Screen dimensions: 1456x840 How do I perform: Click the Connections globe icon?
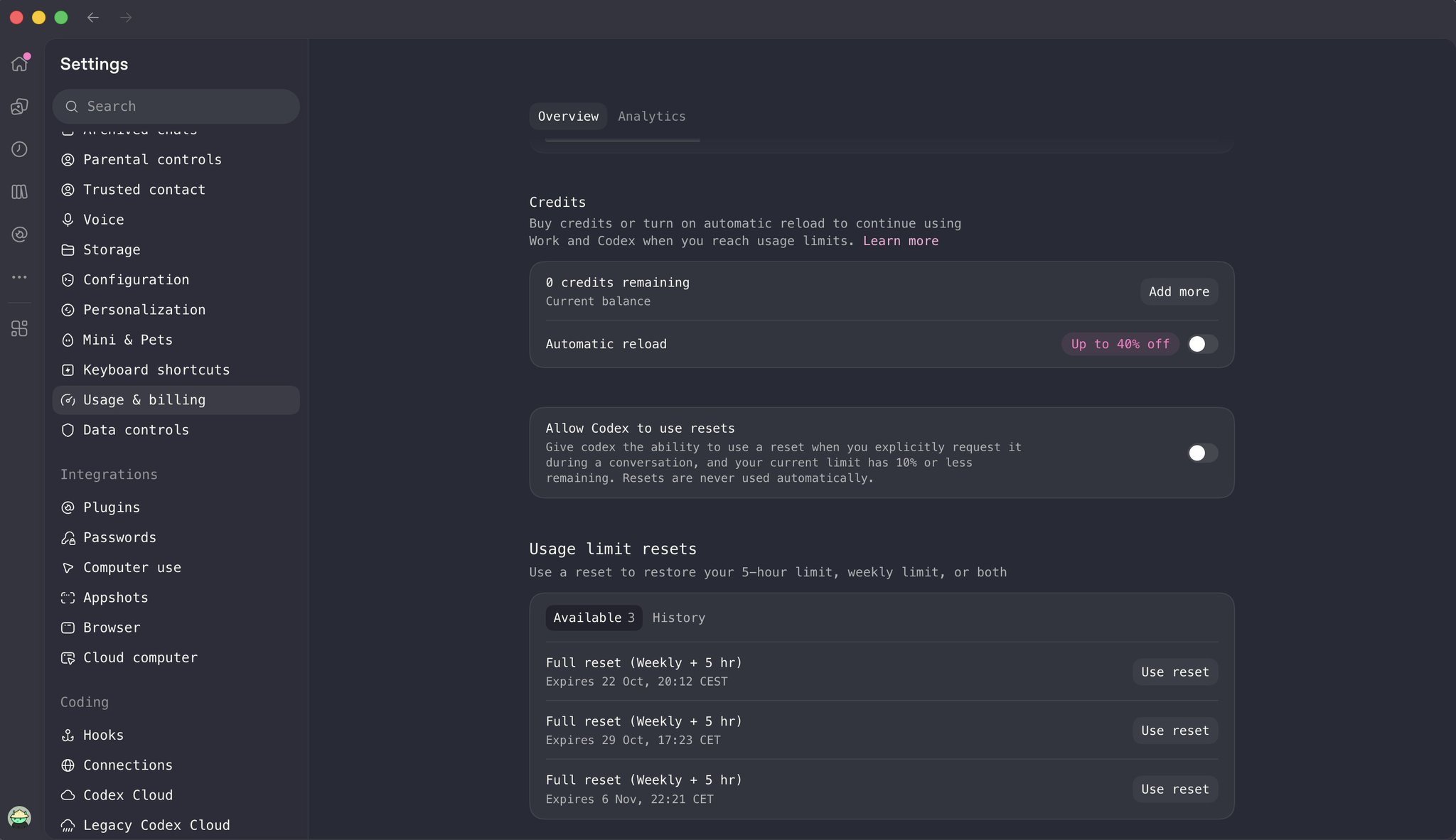click(x=68, y=765)
